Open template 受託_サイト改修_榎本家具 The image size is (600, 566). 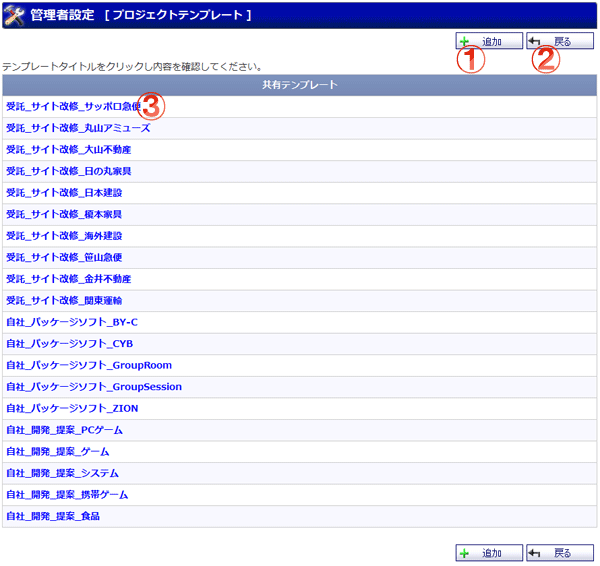pyautogui.click(x=64, y=214)
